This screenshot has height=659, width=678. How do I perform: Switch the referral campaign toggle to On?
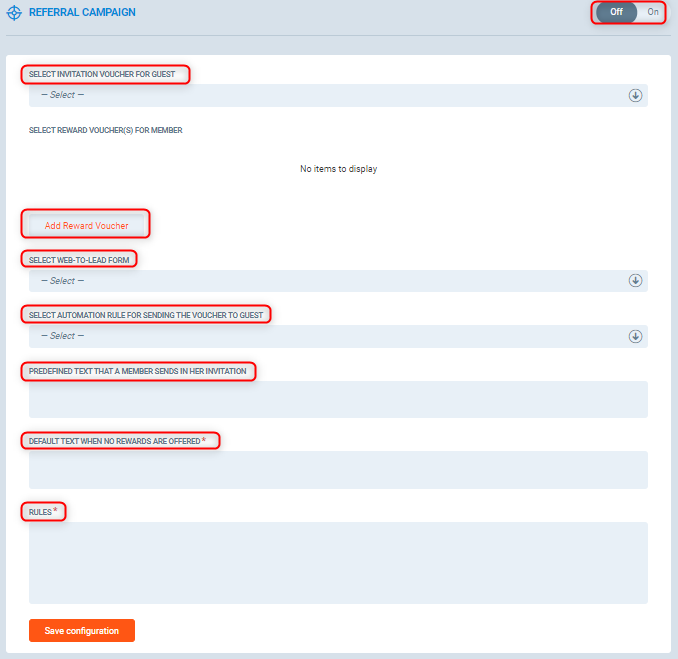point(652,12)
